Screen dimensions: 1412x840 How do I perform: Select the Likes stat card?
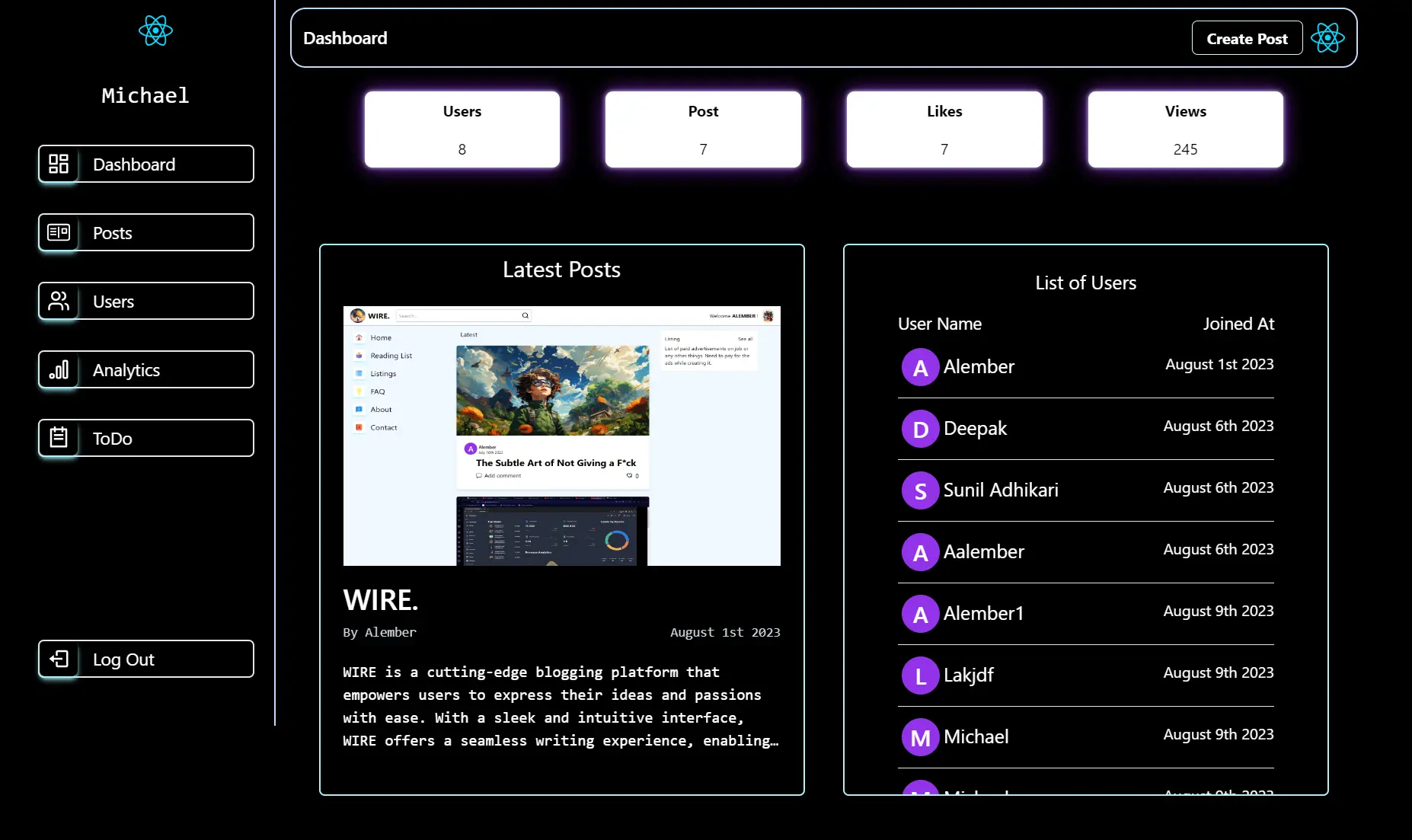[944, 129]
